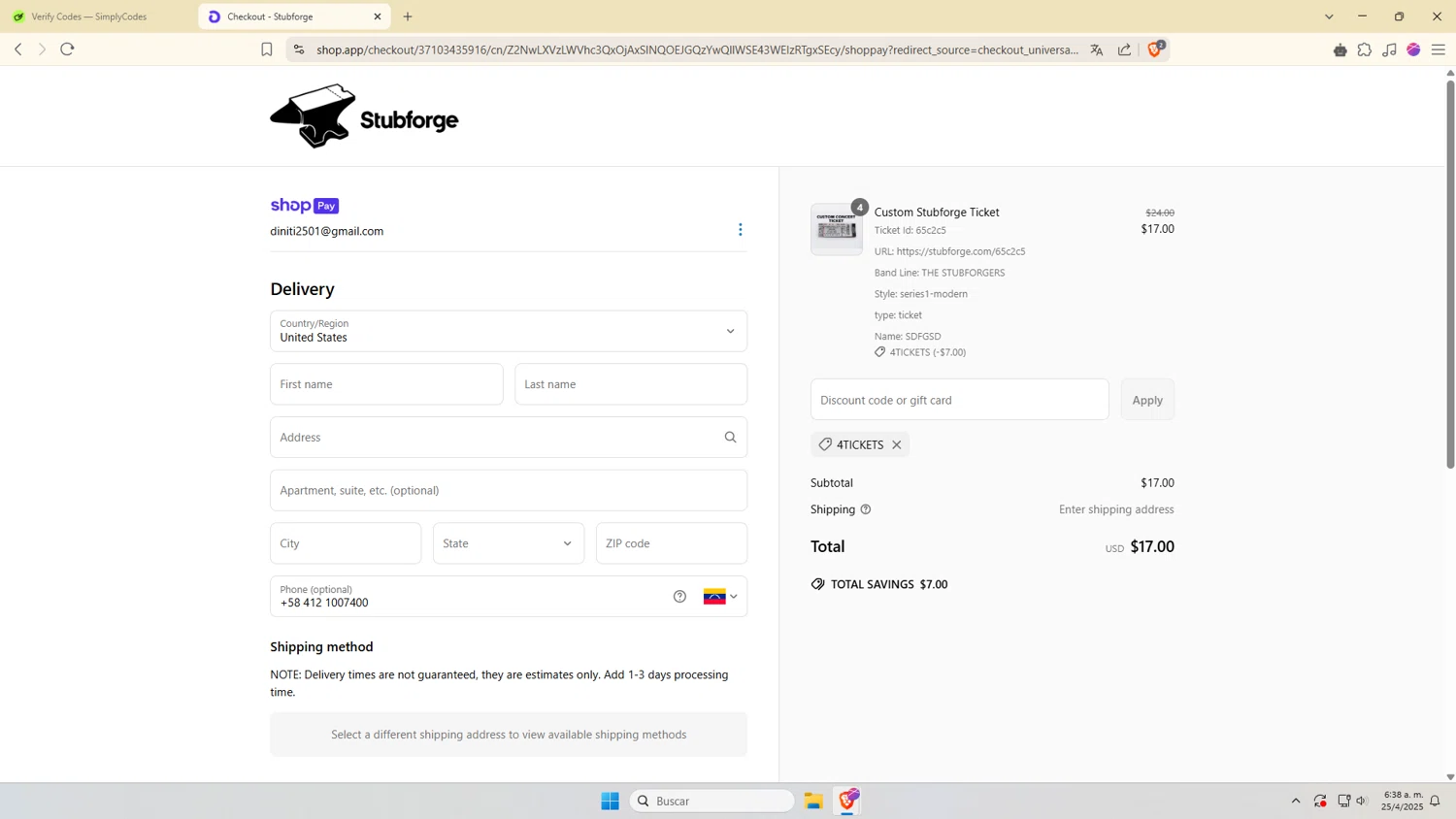The height and width of the screenshot is (819, 1456).
Task: Open the media playlist music-note icon
Action: 1389,49
